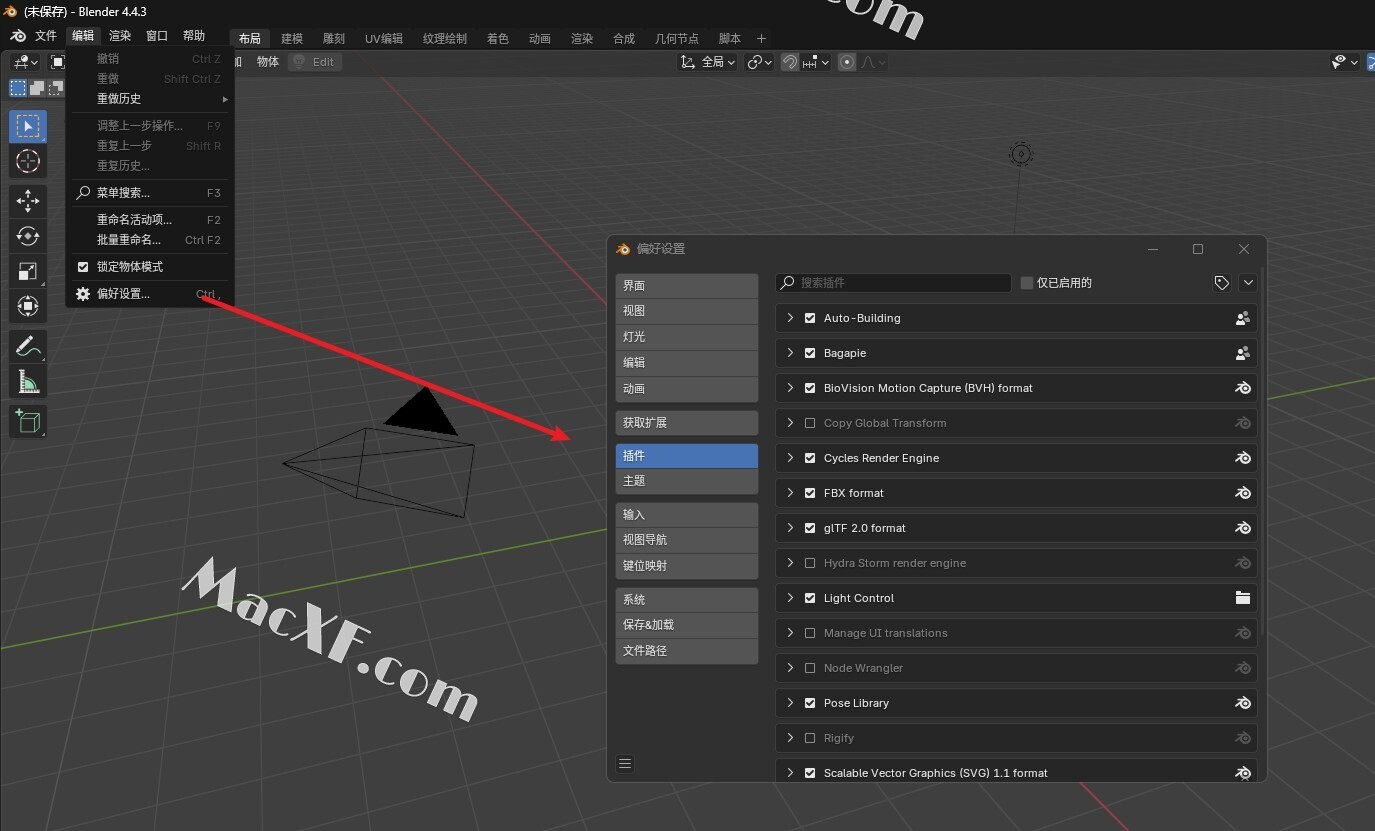
Task: Choose 批量重命名... from the menu
Action: click(150, 240)
